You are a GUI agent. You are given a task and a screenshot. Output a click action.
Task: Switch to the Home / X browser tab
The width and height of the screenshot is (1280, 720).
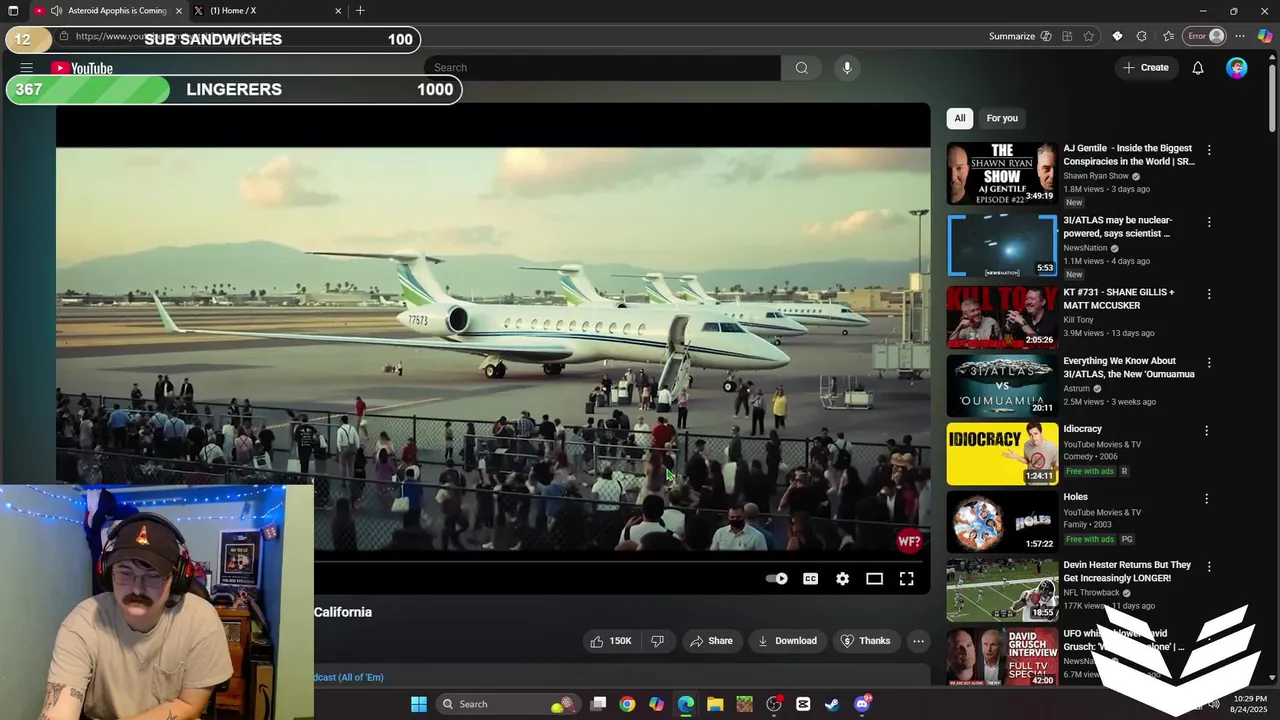click(270, 11)
